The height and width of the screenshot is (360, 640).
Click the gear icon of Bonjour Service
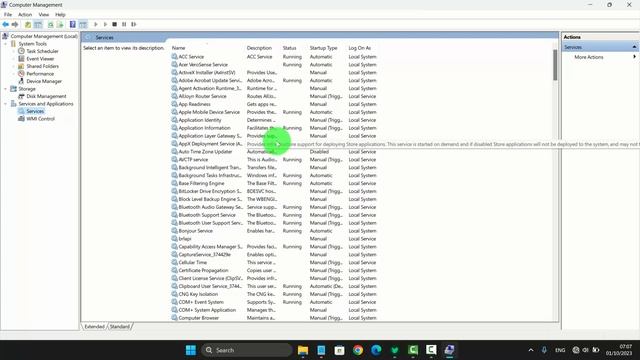(x=174, y=231)
